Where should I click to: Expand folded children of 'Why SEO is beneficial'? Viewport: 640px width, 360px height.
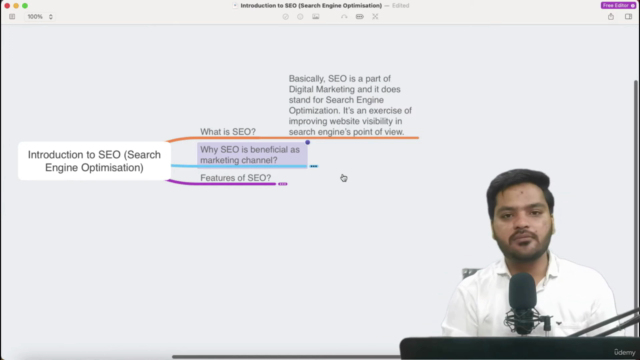[x=313, y=166]
